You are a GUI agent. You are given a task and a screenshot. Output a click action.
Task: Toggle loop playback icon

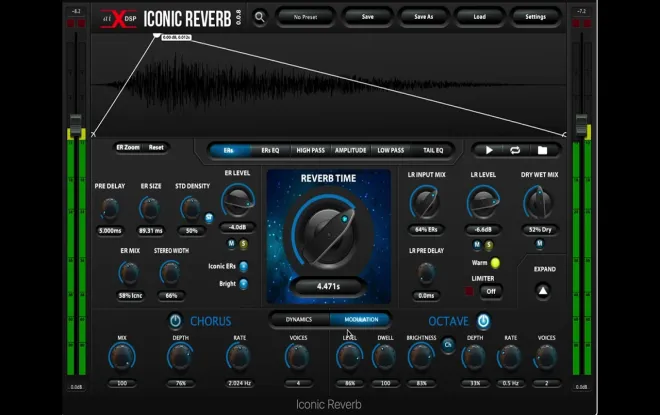click(515, 150)
